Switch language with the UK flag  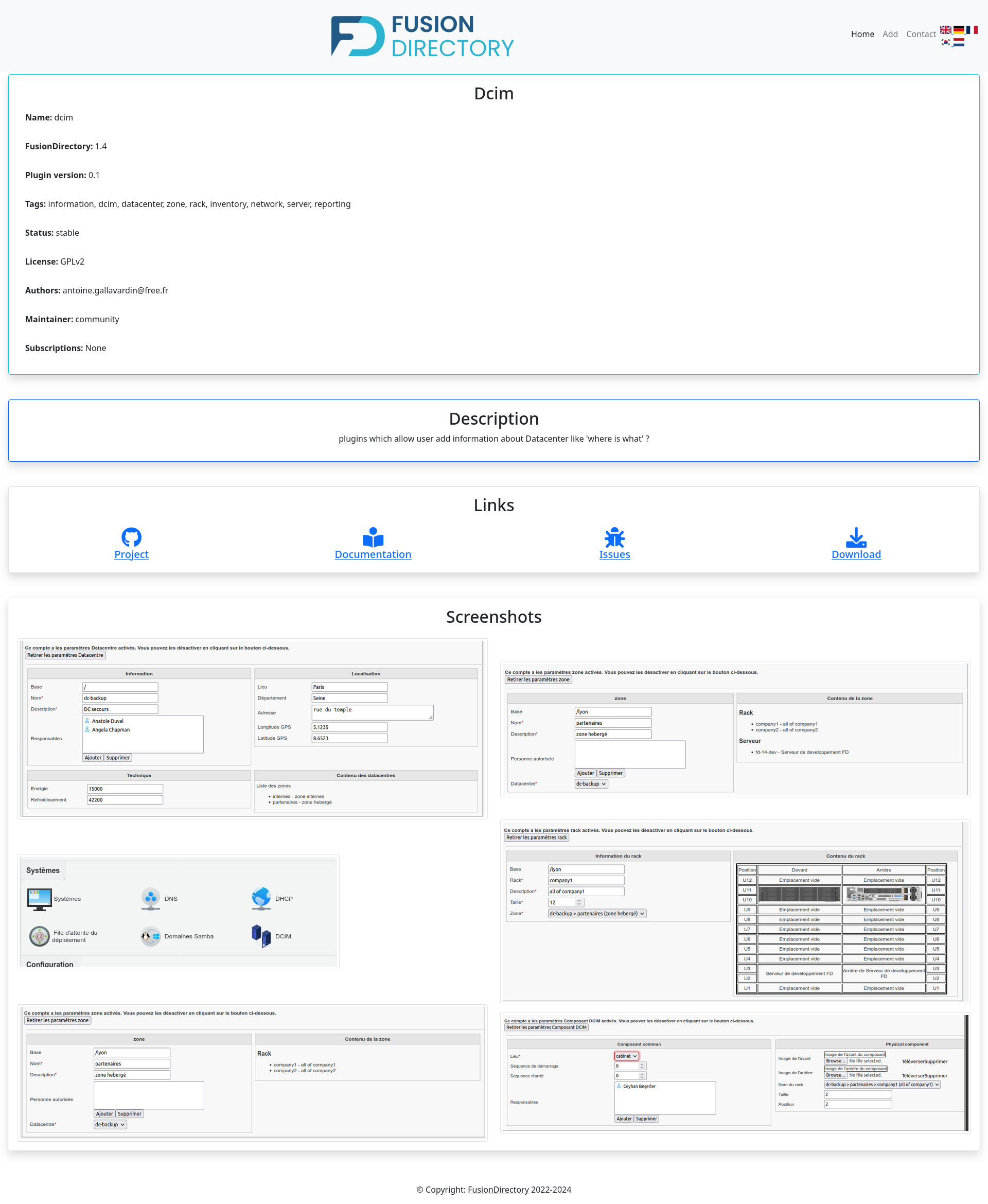(945, 30)
